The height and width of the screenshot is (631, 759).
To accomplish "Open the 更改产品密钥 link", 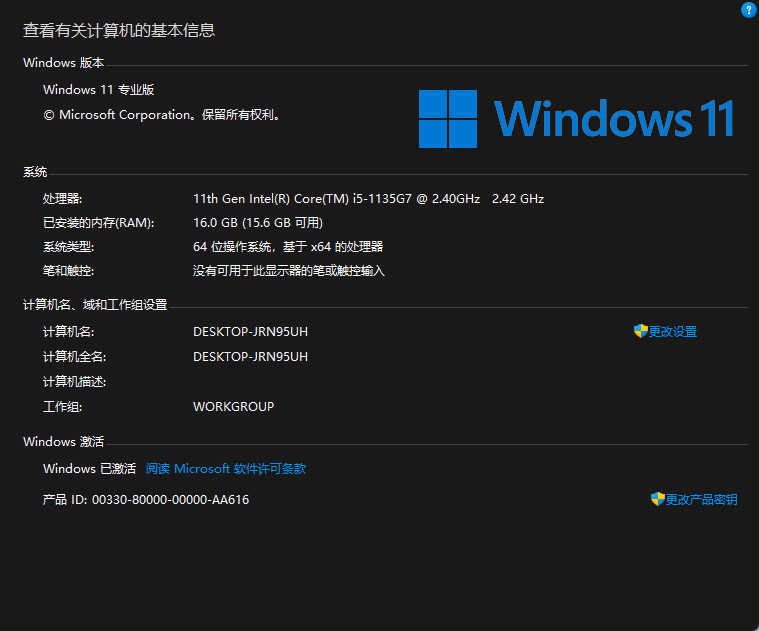I will pos(701,499).
